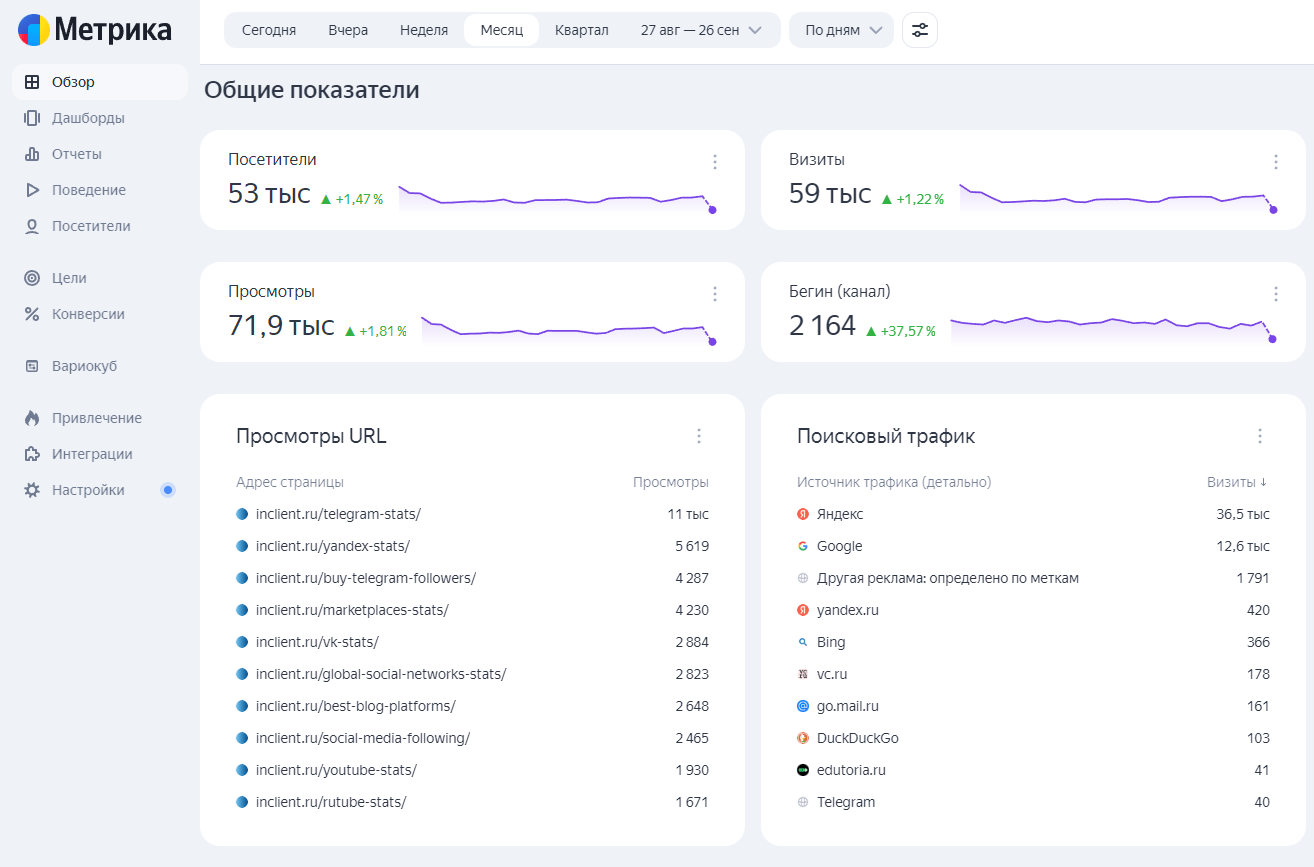Sort by the Визиты column header
The image size is (1314, 867).
pyautogui.click(x=1236, y=482)
